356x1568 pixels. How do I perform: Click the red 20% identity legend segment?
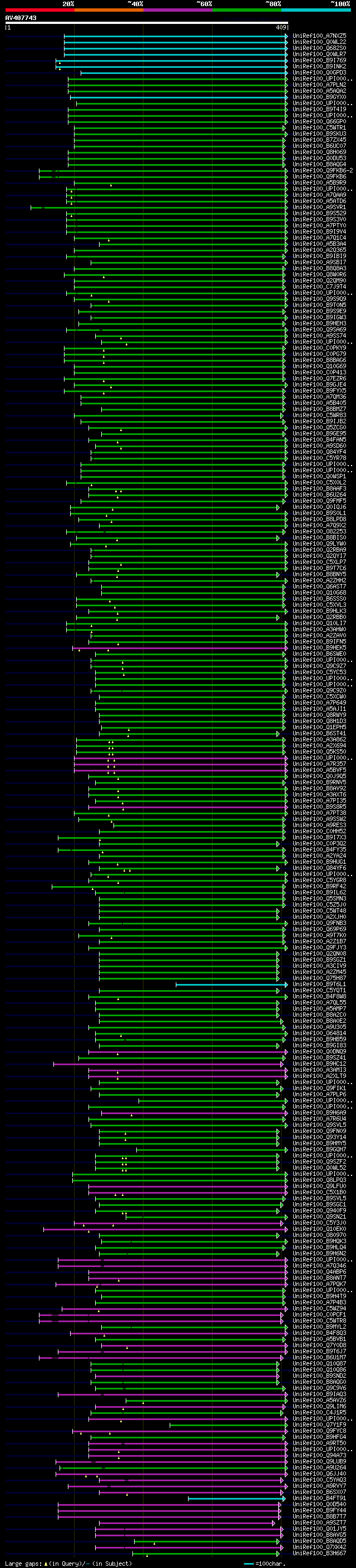coord(39,10)
